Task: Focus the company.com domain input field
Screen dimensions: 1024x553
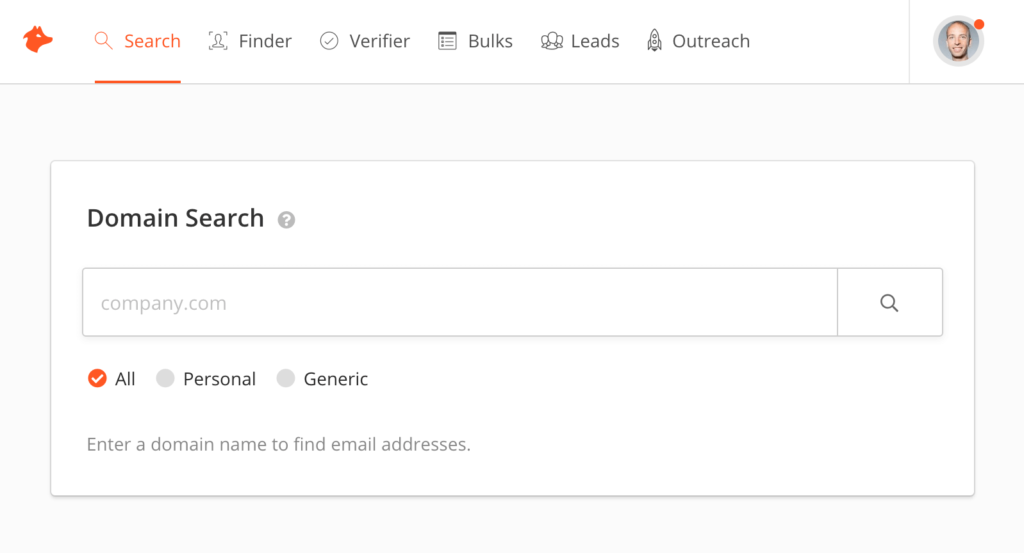Action: pos(460,303)
